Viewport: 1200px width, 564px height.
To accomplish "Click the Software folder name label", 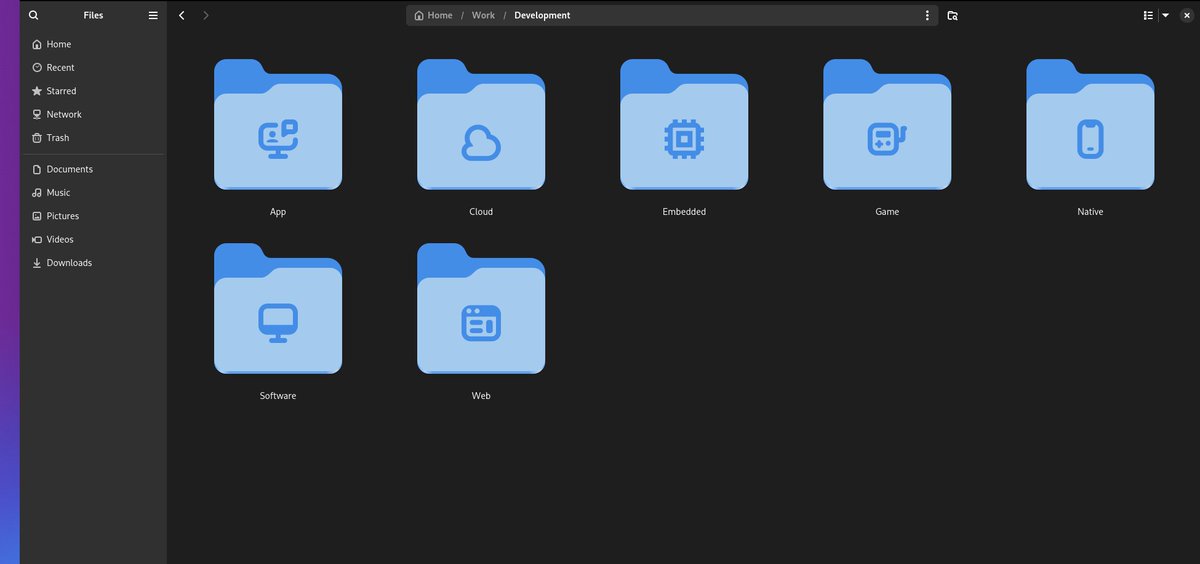I will coord(278,396).
